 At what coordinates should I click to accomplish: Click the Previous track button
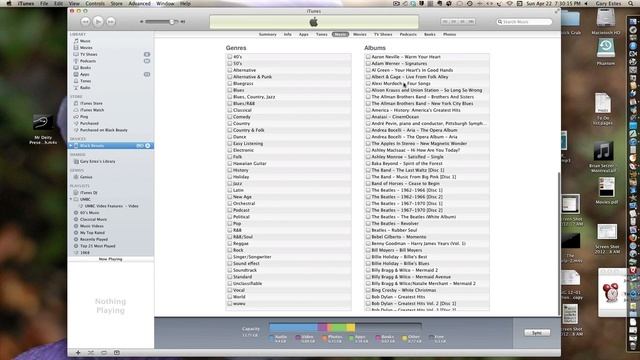point(85,22)
